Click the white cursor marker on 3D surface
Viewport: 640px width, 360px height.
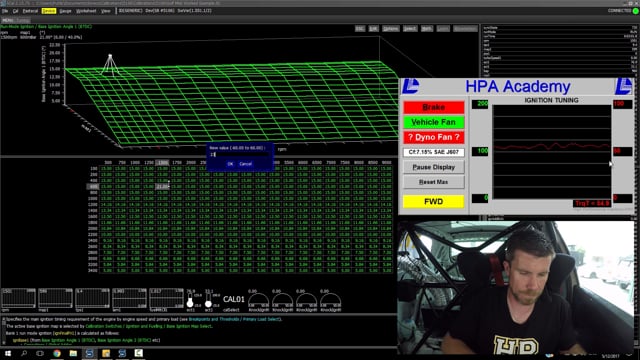click(x=110, y=56)
